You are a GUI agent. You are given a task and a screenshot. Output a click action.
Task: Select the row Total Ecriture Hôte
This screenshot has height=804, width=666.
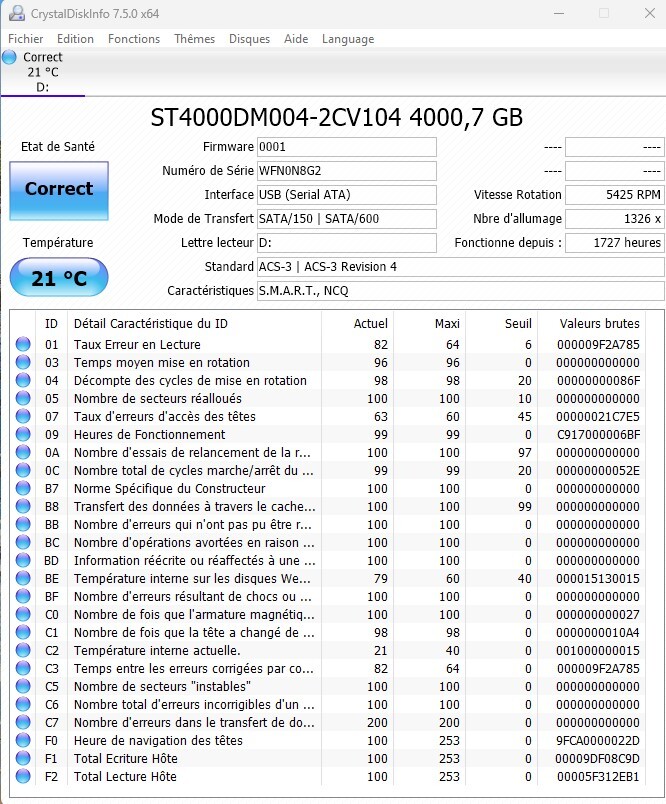[328, 758]
